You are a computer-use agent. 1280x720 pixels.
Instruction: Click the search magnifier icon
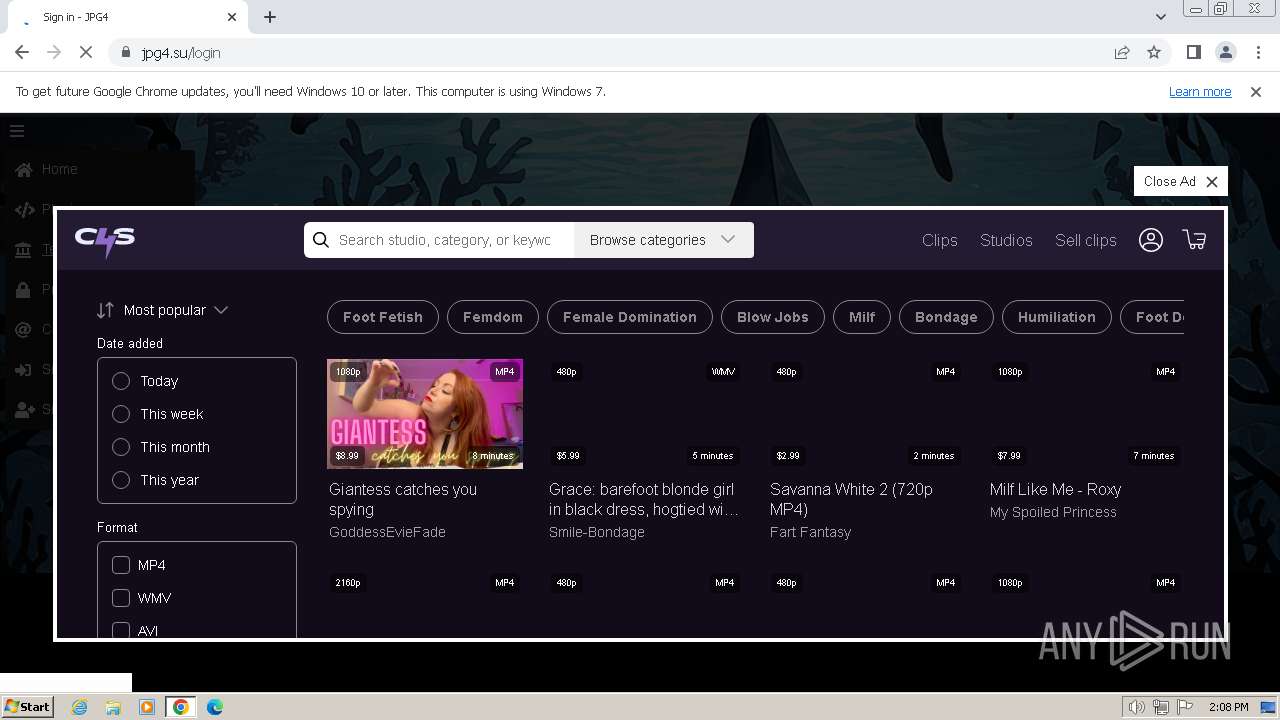pos(321,240)
